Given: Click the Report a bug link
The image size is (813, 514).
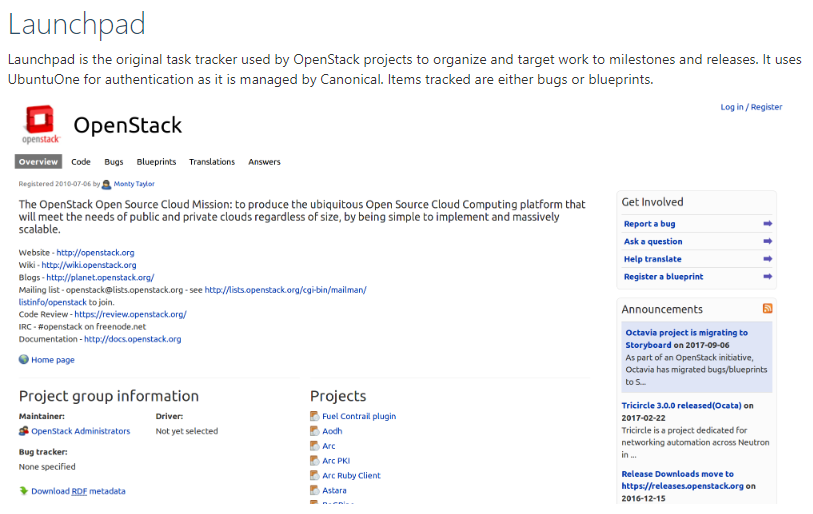Looking at the screenshot, I should (649, 224).
